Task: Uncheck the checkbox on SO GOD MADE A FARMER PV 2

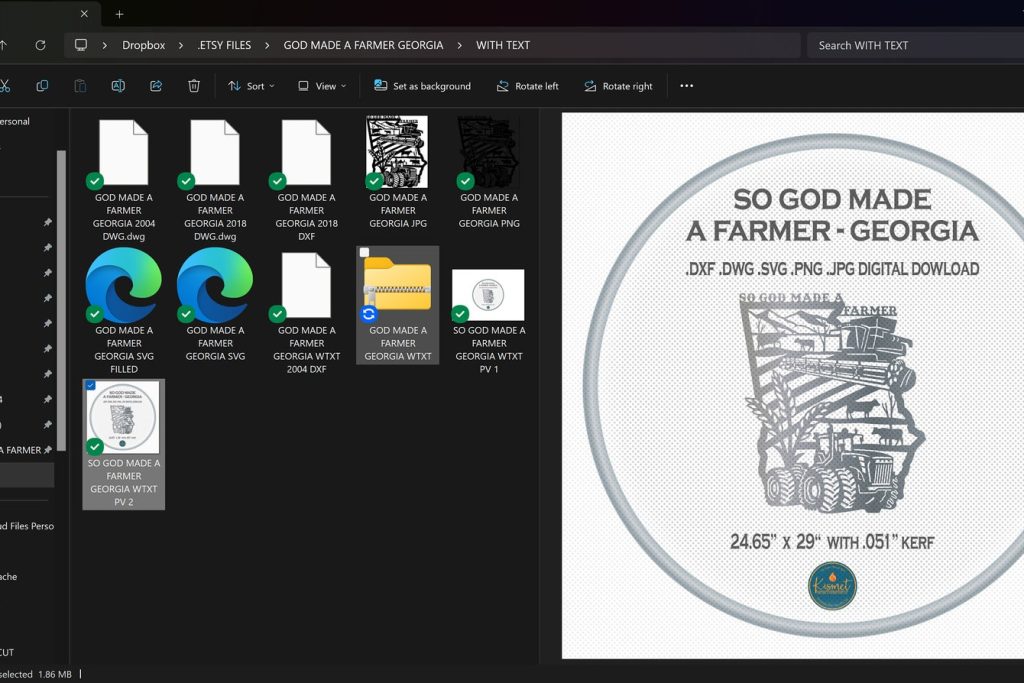Action: (x=91, y=386)
